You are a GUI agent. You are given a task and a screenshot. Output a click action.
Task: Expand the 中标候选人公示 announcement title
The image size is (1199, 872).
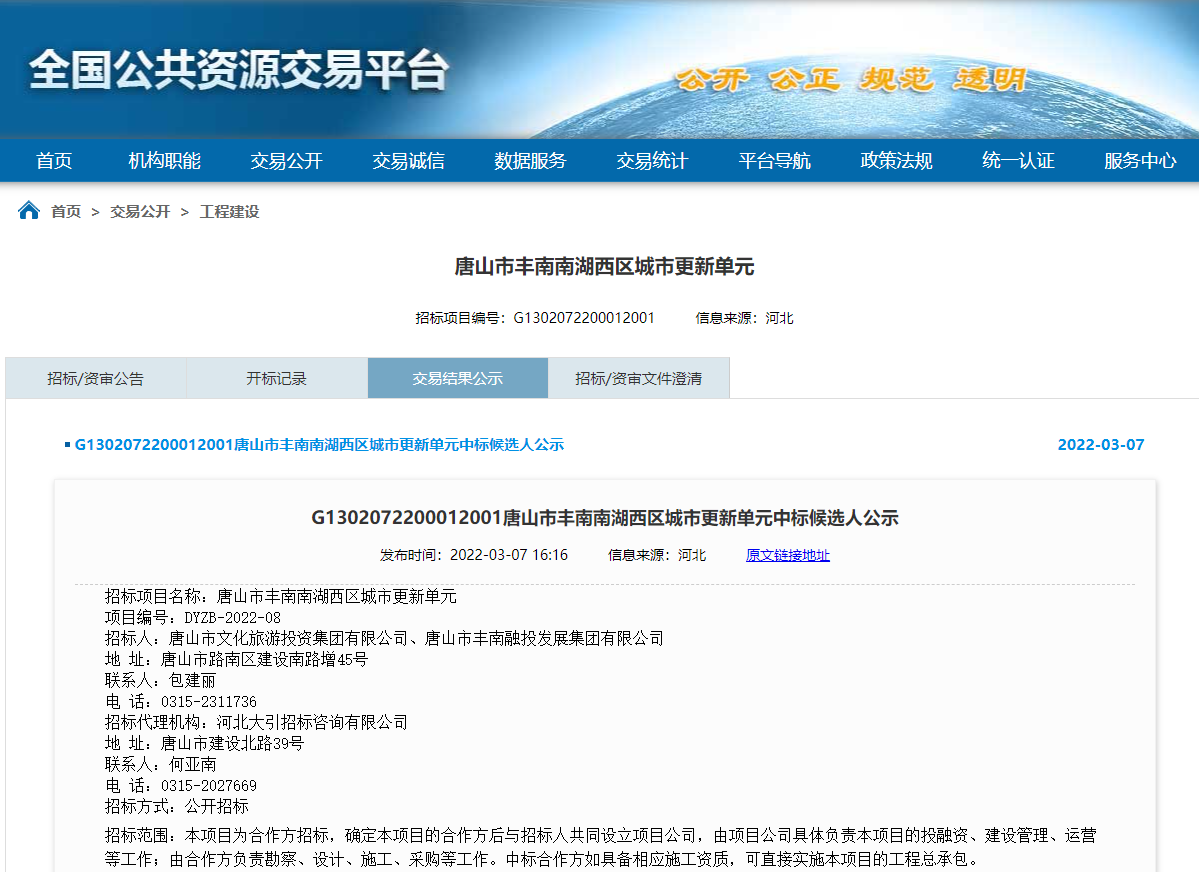(x=319, y=444)
